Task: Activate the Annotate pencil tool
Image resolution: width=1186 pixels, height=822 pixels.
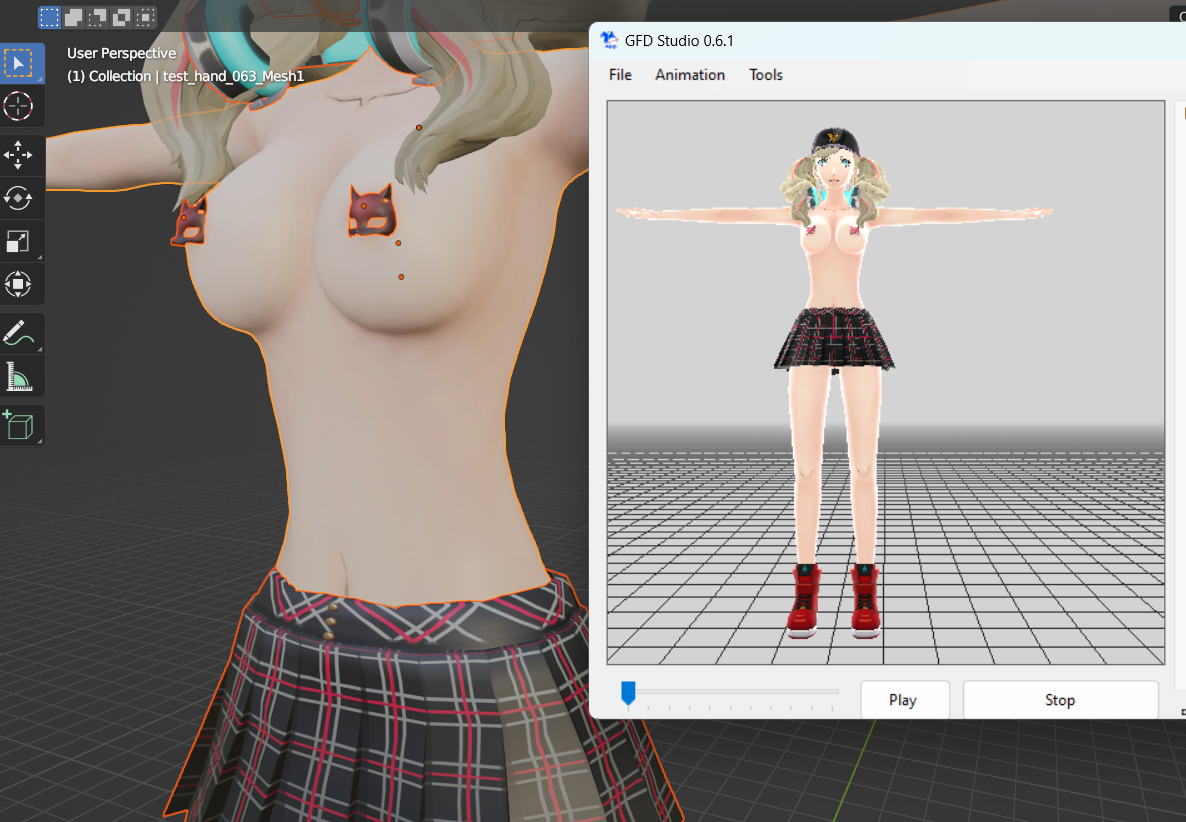Action: tap(19, 333)
